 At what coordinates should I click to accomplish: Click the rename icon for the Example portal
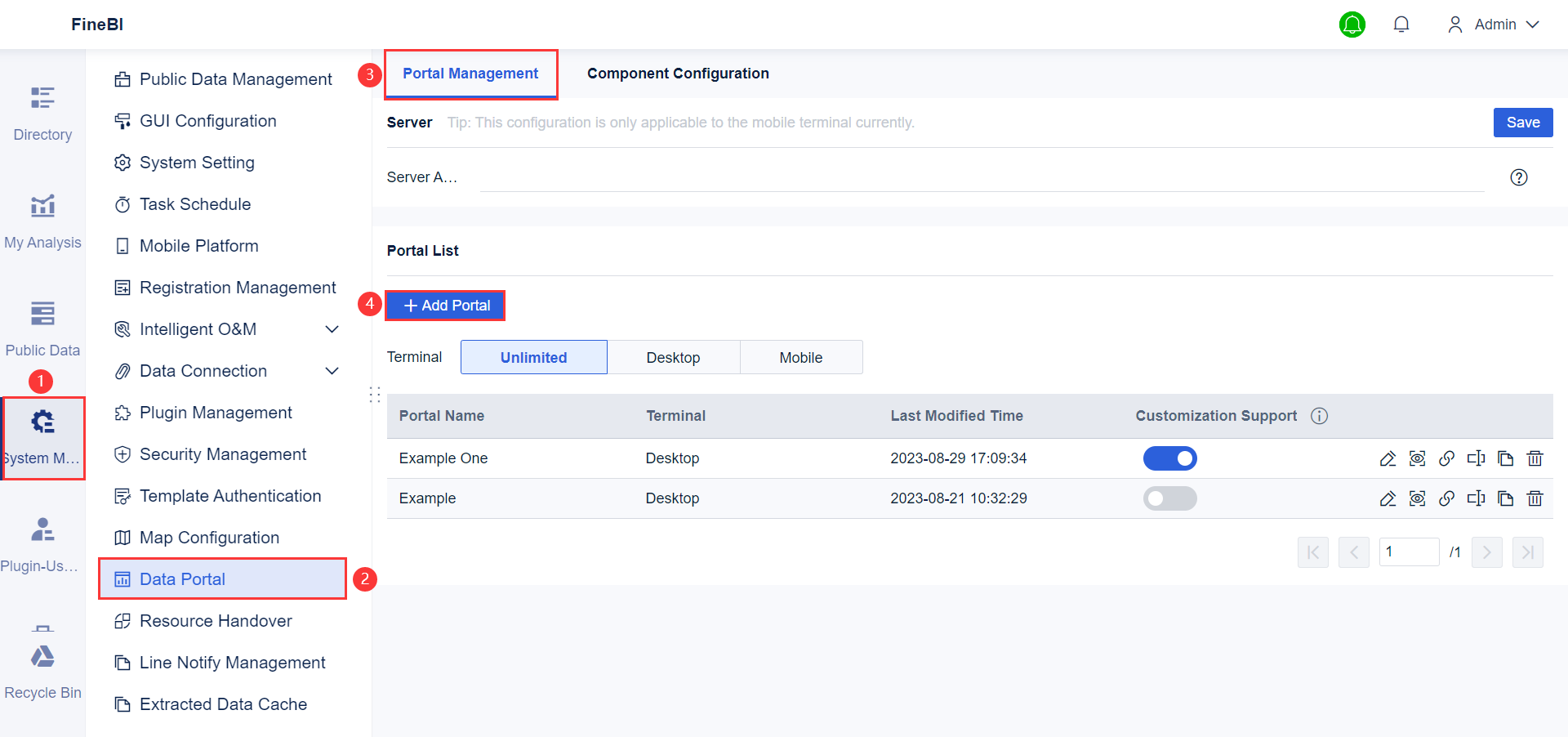coord(1477,498)
